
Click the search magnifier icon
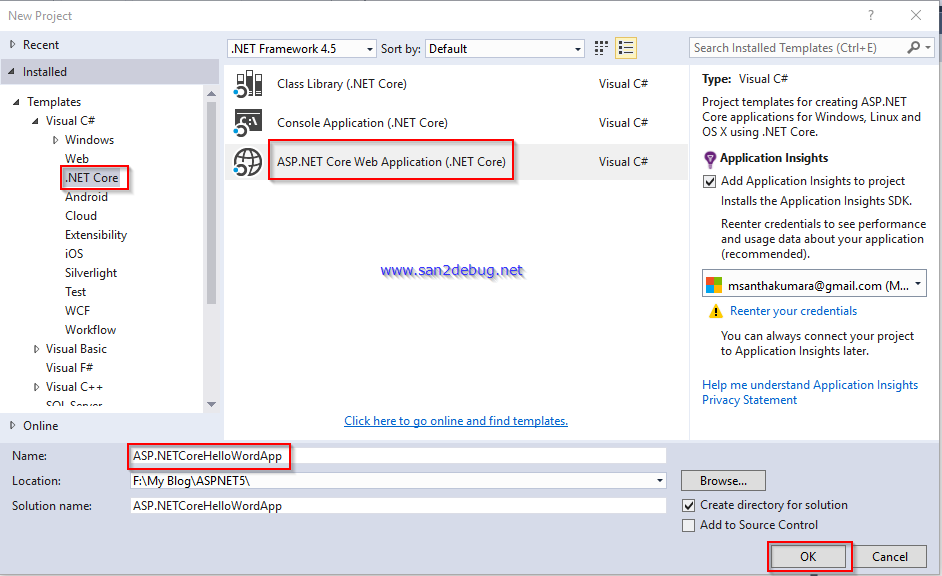pos(913,47)
